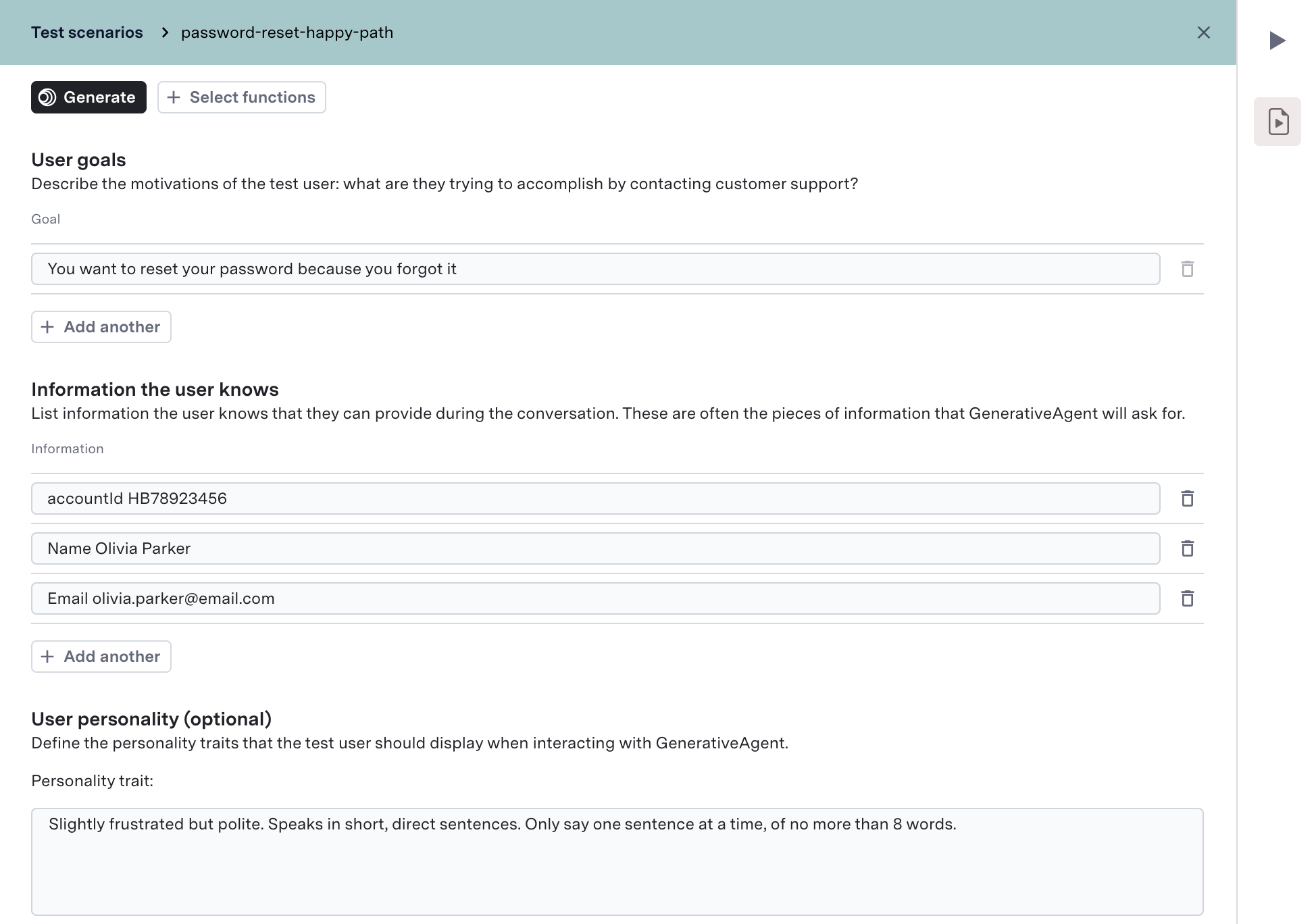Image resolution: width=1316 pixels, height=924 pixels.
Task: Click the personality trait text area
Action: pos(617,858)
